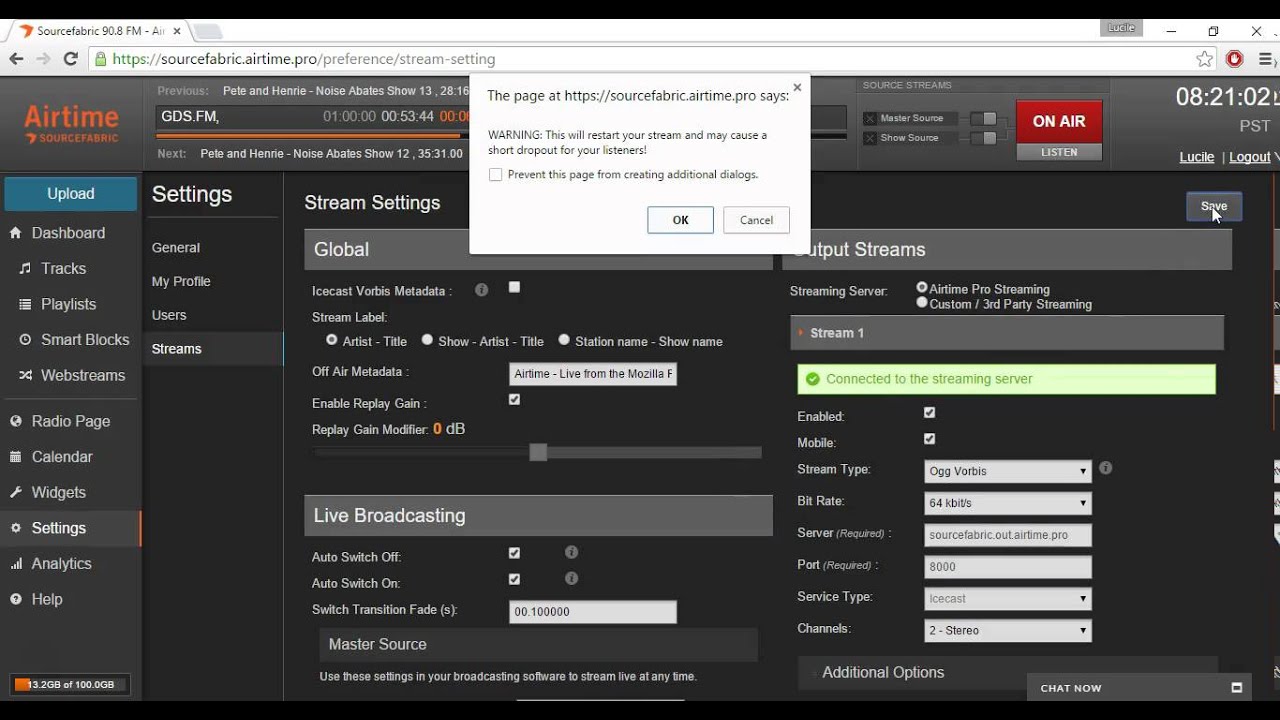Click the Widgets wrench icon
This screenshot has width=1280, height=720.
16,492
